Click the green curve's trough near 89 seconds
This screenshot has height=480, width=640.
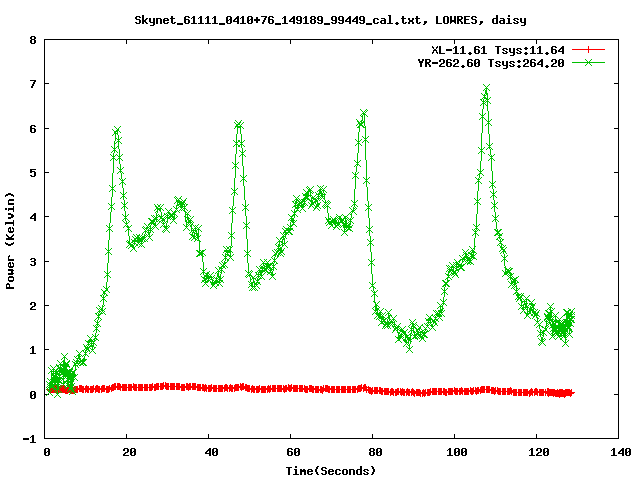(x=409, y=347)
